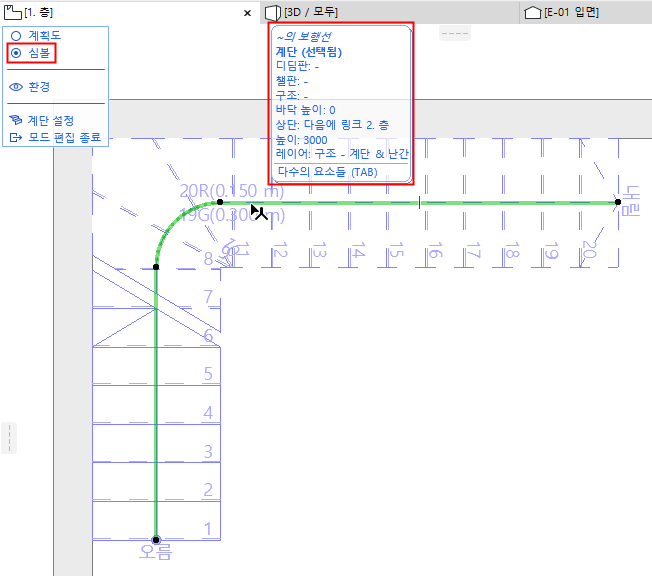This screenshot has width=652, height=576.
Task: Click stair tread number 3
Action: point(208,451)
